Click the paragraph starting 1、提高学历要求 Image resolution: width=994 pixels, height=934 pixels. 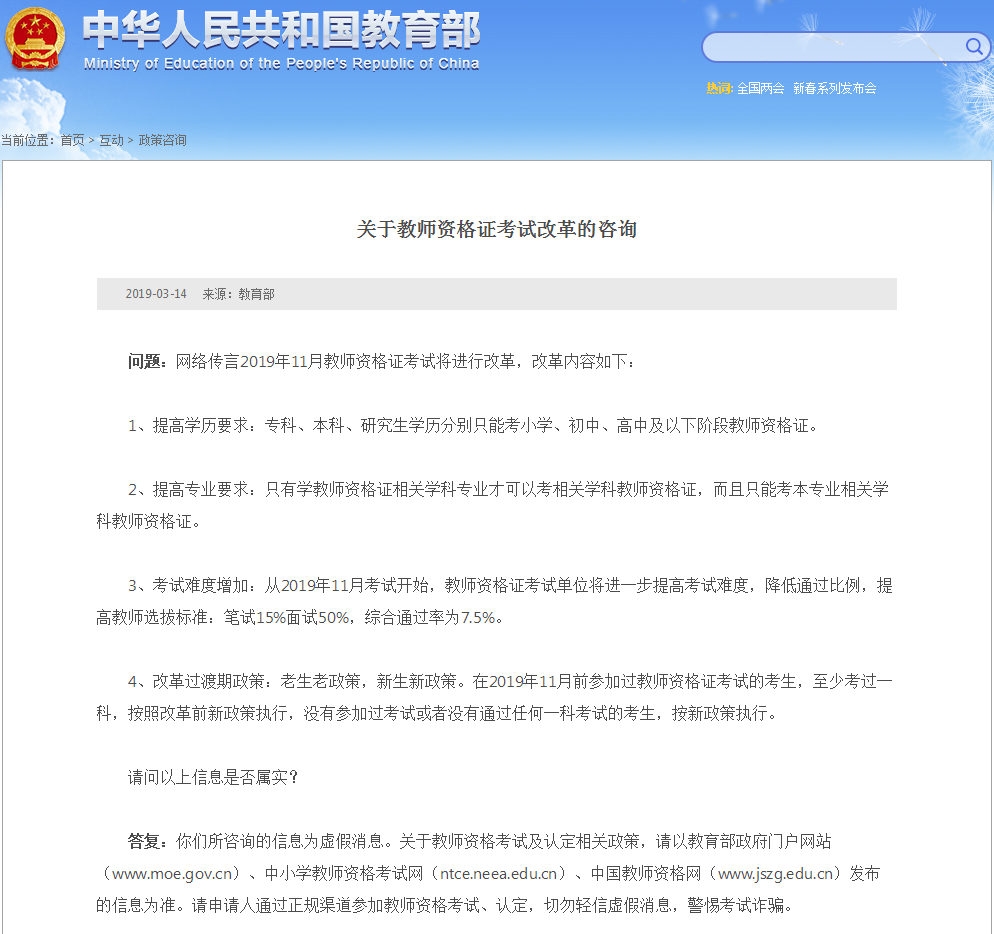click(474, 425)
